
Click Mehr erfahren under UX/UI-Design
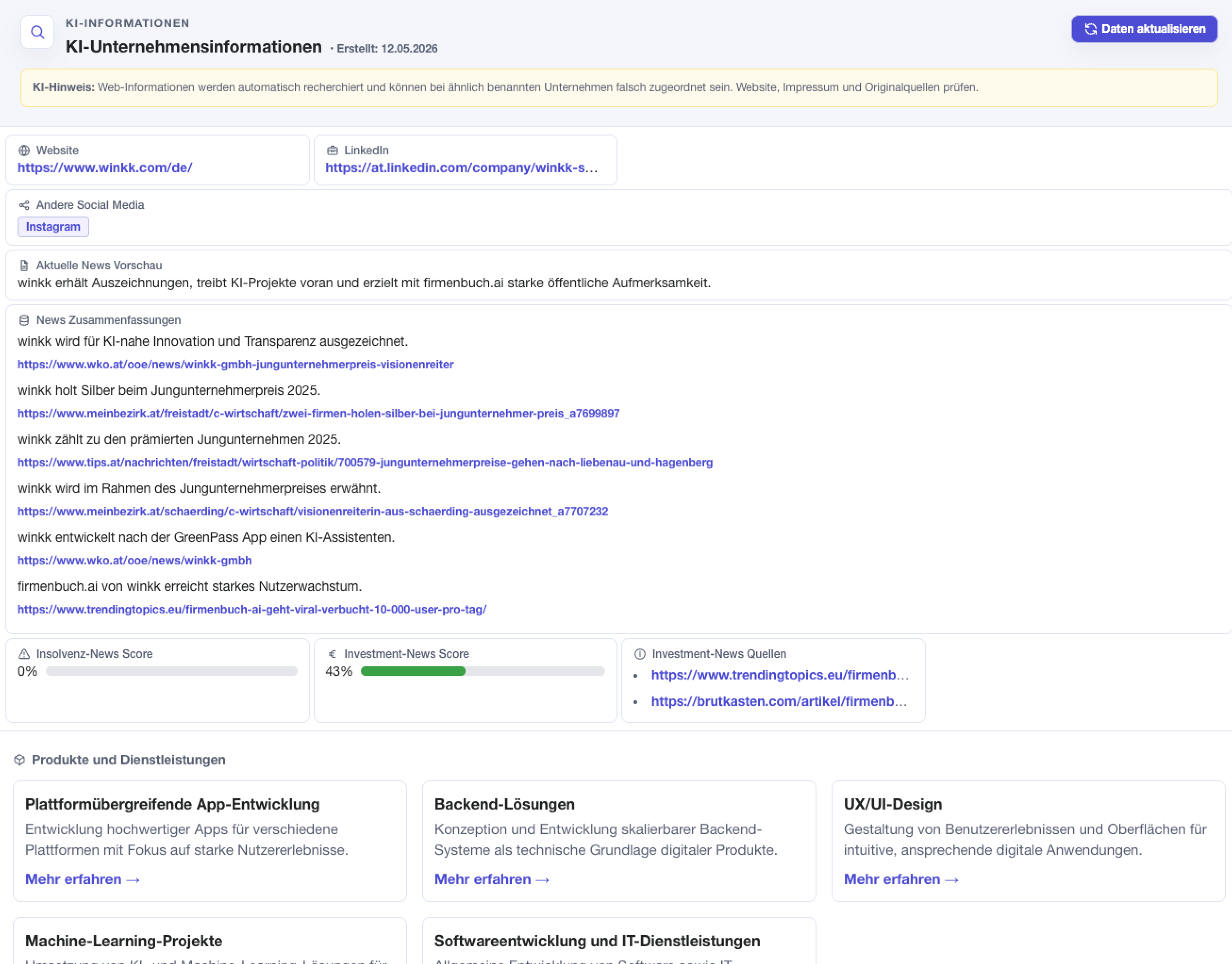click(901, 880)
